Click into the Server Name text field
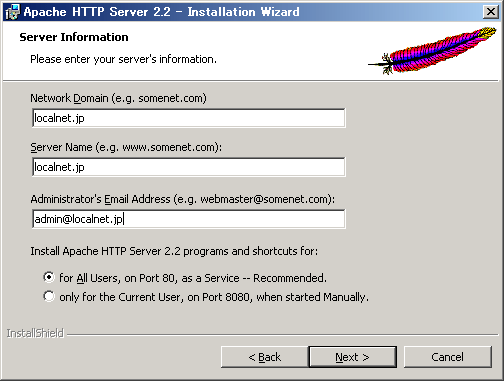This screenshot has width=504, height=381. point(189,167)
